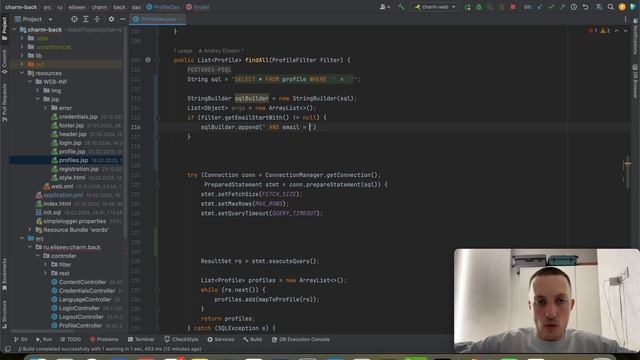The image size is (640, 360).
Task: Expand all in Project panel
Action: (86, 19)
